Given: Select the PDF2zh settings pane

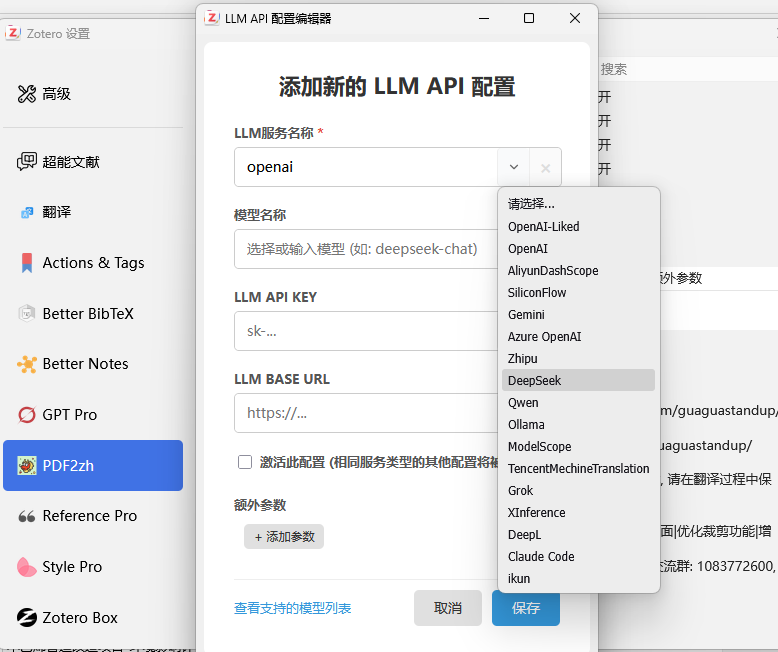Looking at the screenshot, I should [x=93, y=465].
